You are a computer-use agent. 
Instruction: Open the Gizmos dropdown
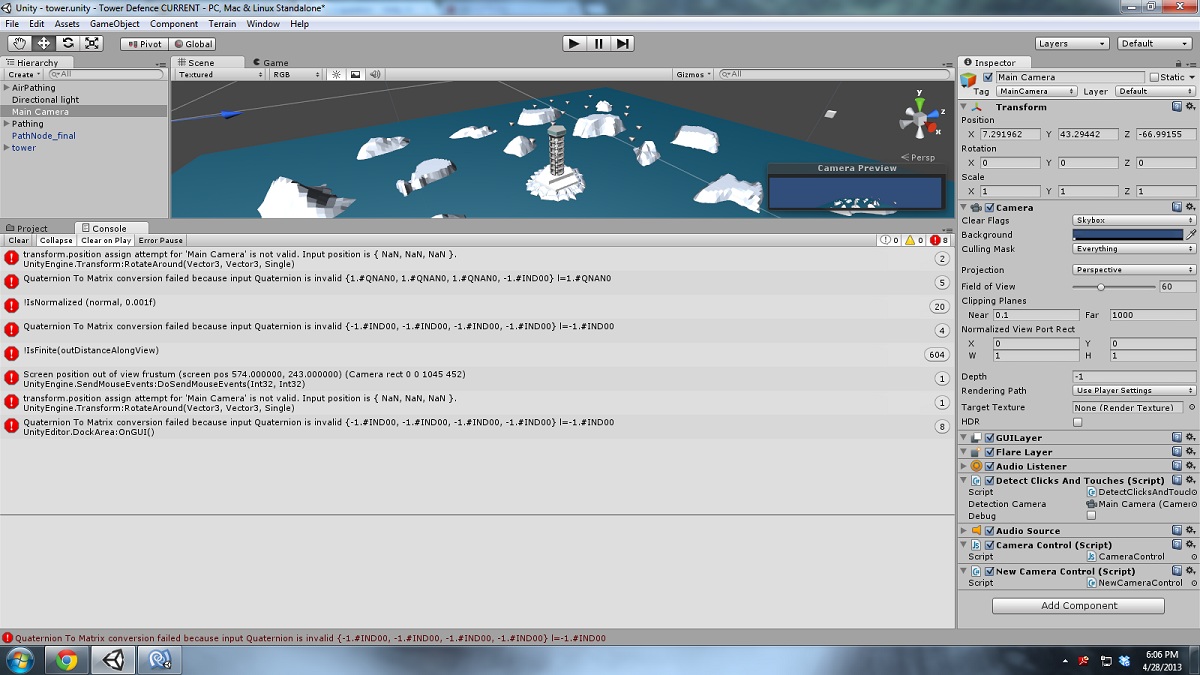pyautogui.click(x=693, y=74)
